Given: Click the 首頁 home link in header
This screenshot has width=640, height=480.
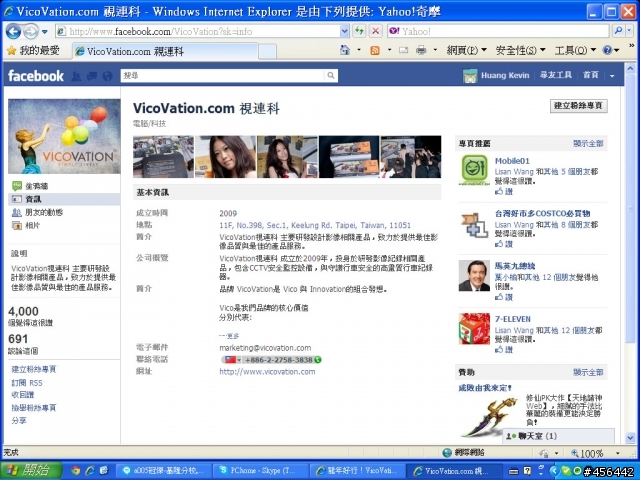Looking at the screenshot, I should tap(591, 75).
